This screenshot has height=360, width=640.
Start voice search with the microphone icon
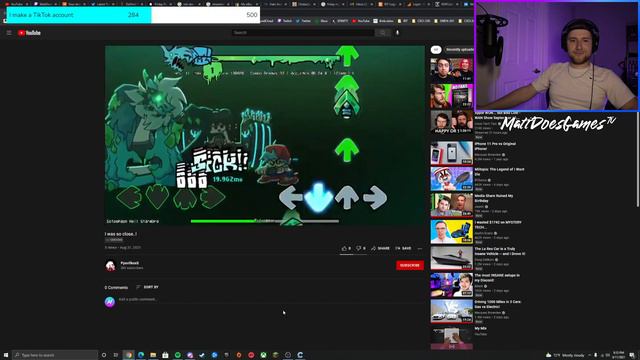398,33
